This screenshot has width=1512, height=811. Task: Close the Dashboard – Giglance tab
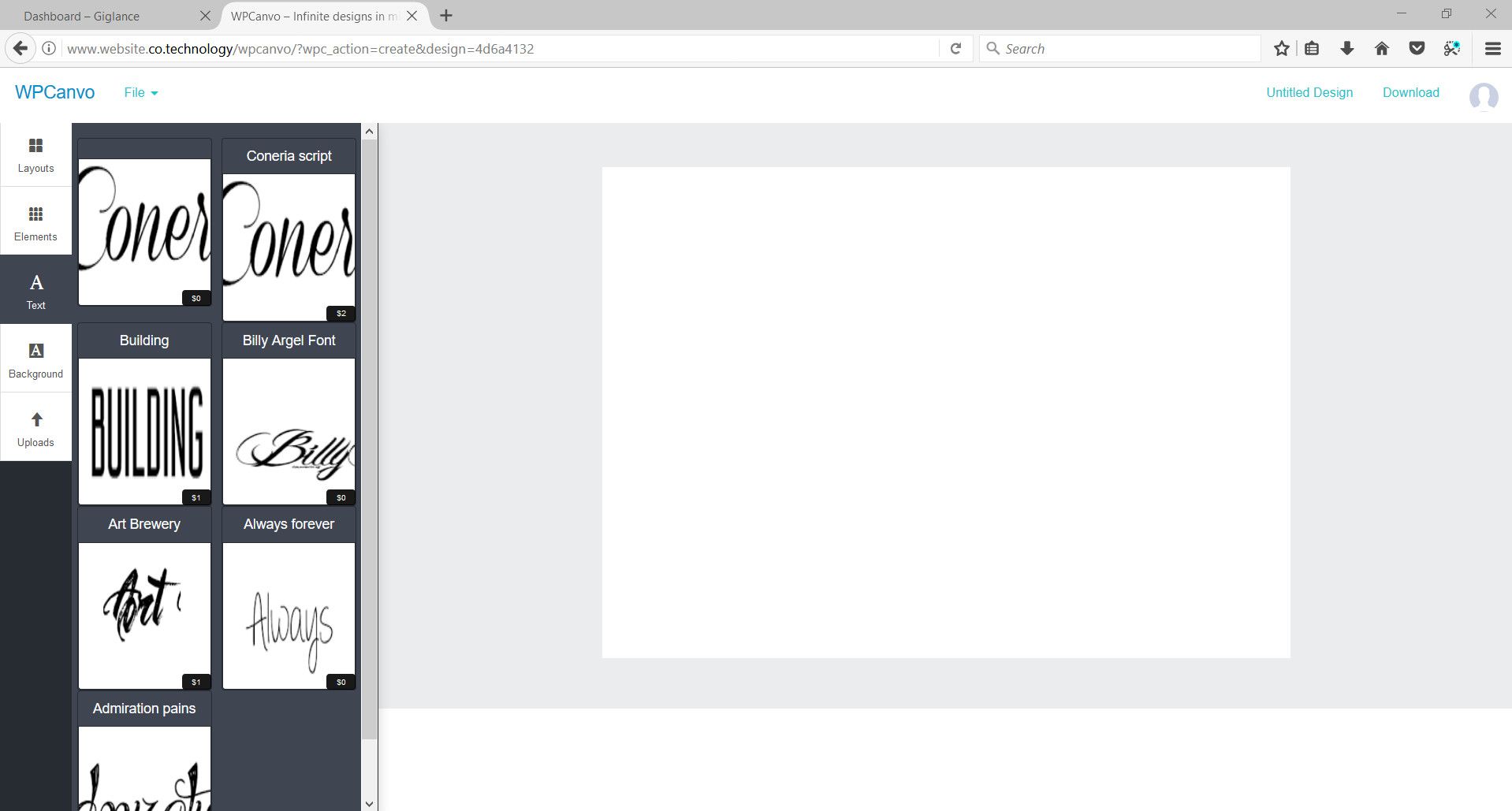pos(205,16)
